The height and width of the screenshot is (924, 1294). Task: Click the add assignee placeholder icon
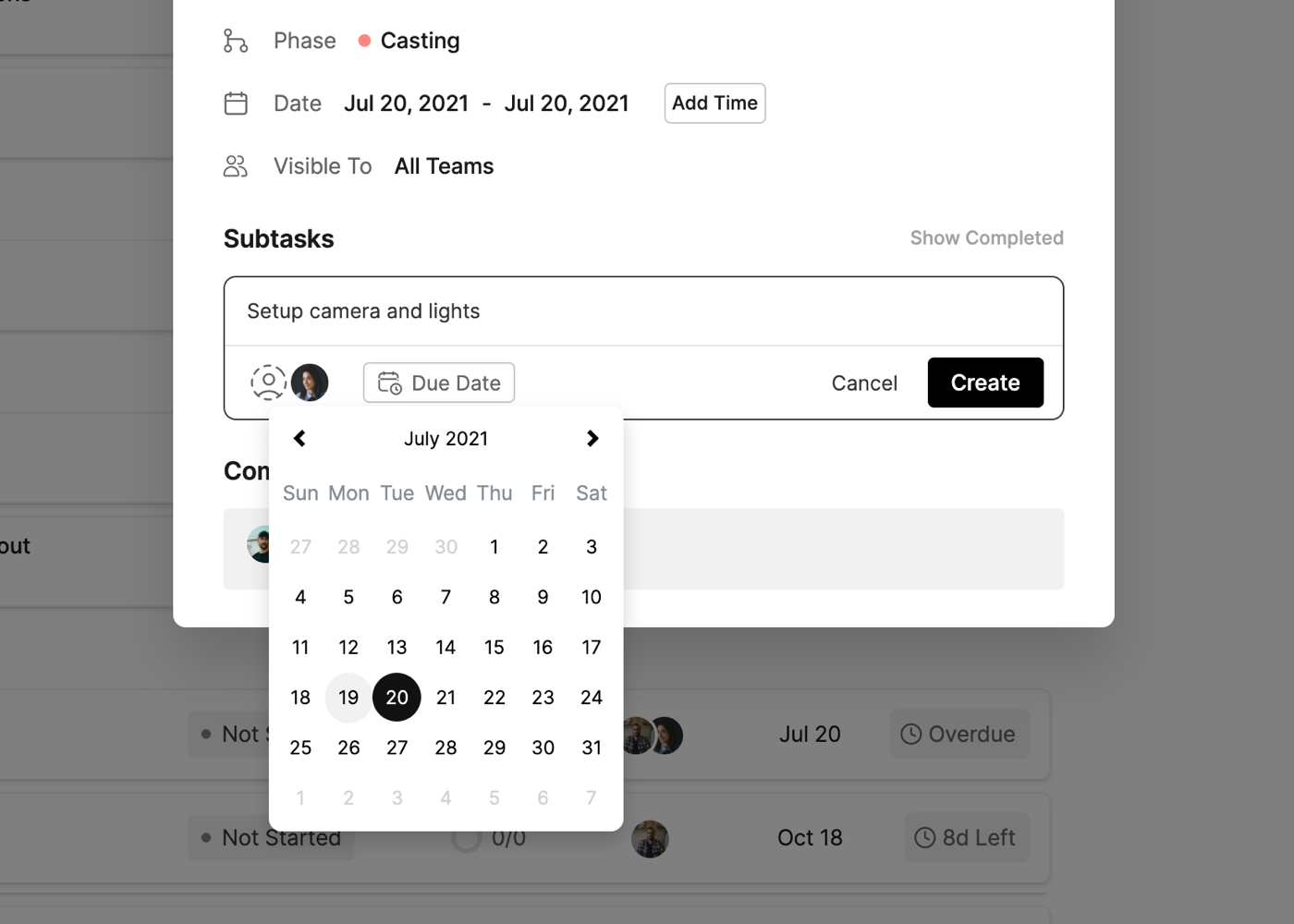(268, 383)
